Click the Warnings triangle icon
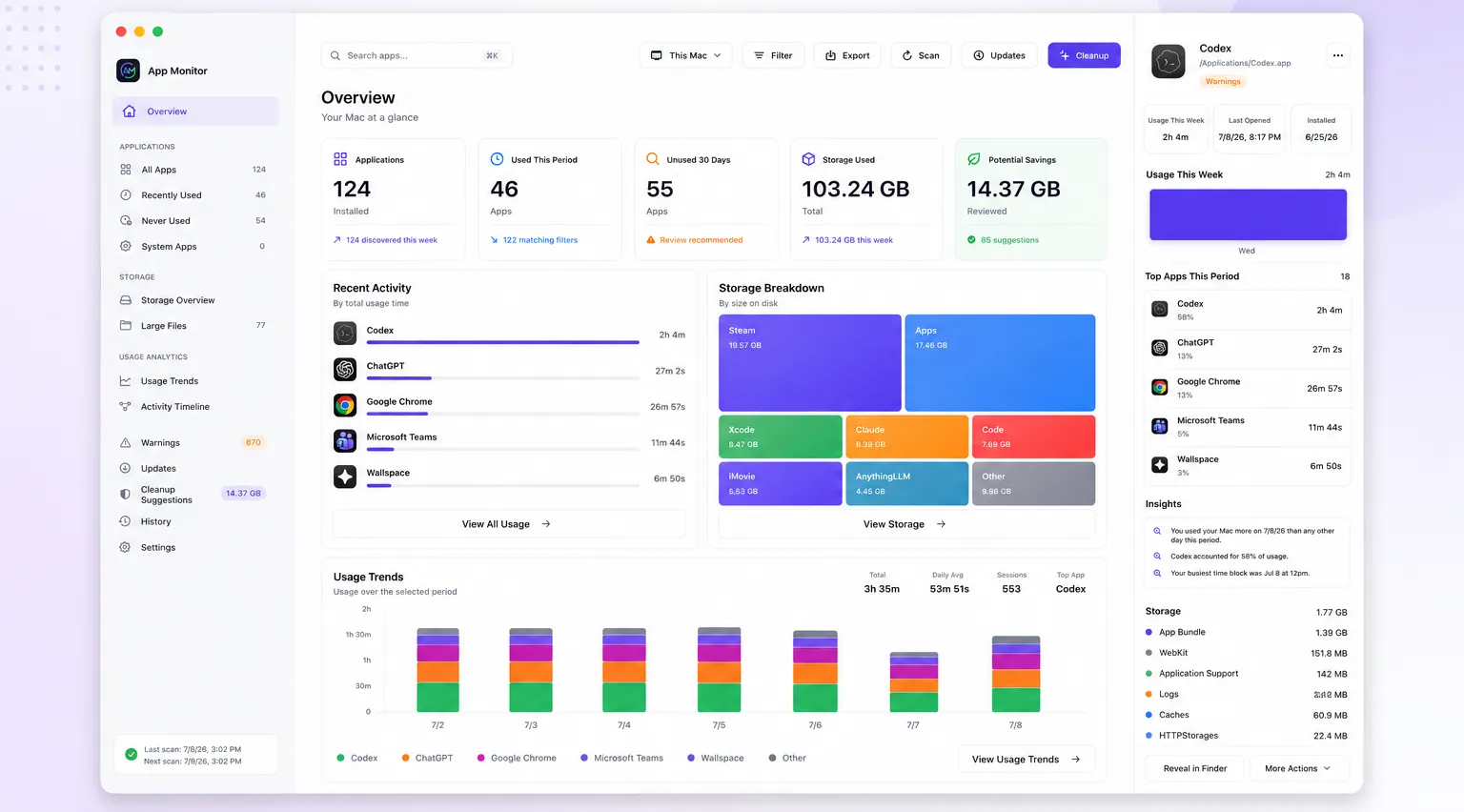 tap(126, 443)
